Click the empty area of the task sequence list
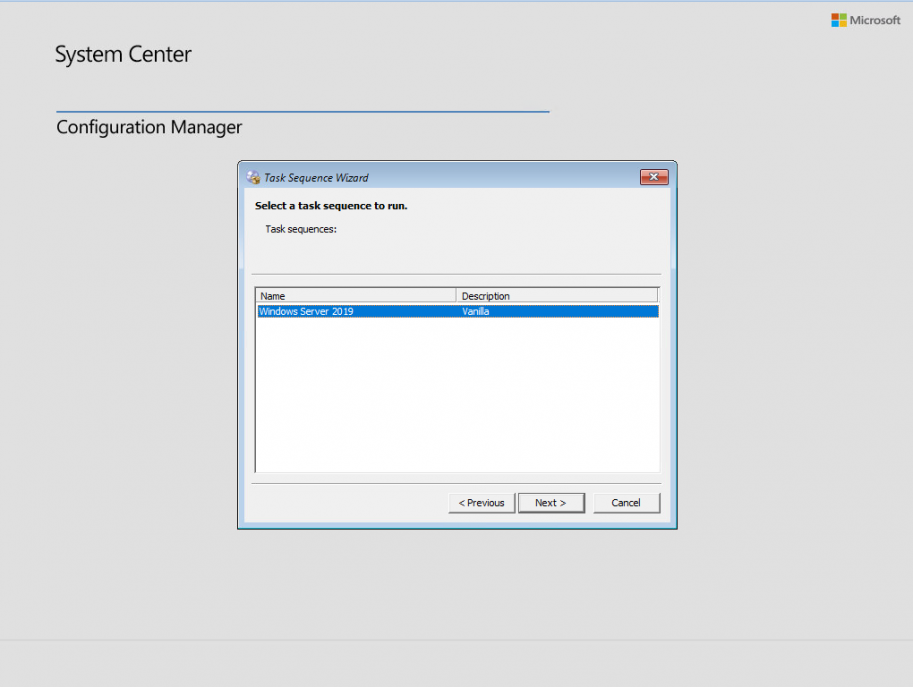 [x=455, y=400]
